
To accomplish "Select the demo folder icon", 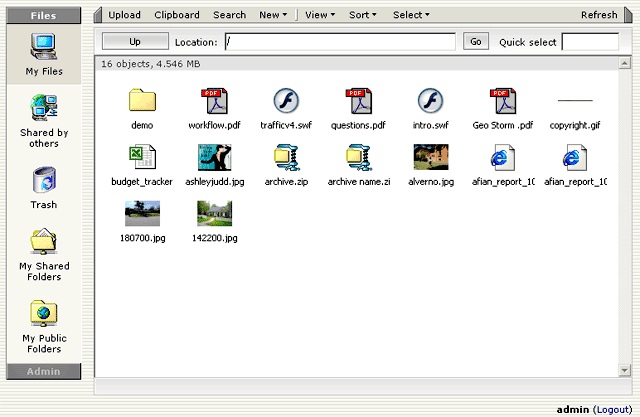I will tap(142, 100).
